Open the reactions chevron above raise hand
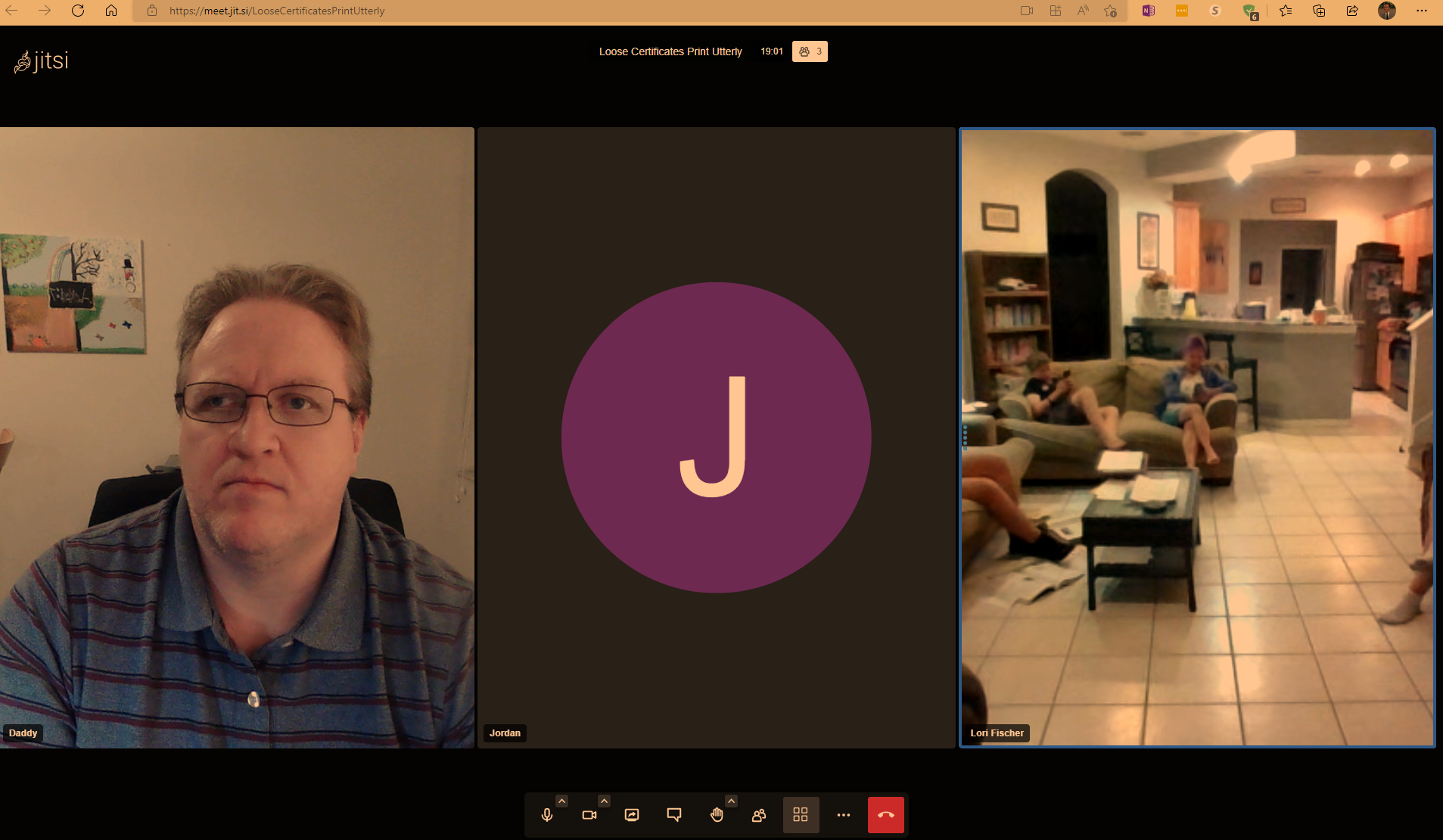The height and width of the screenshot is (840, 1443). (730, 800)
